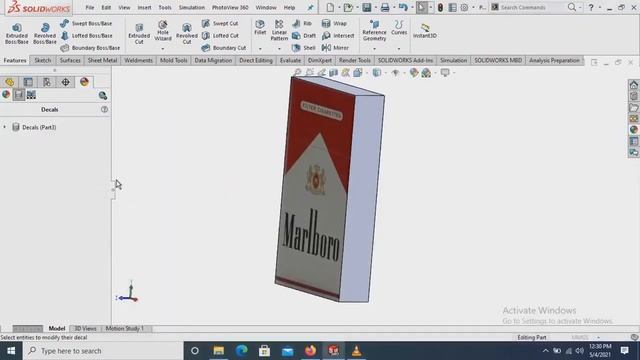Open Reference Geometry tool

(x=374, y=31)
